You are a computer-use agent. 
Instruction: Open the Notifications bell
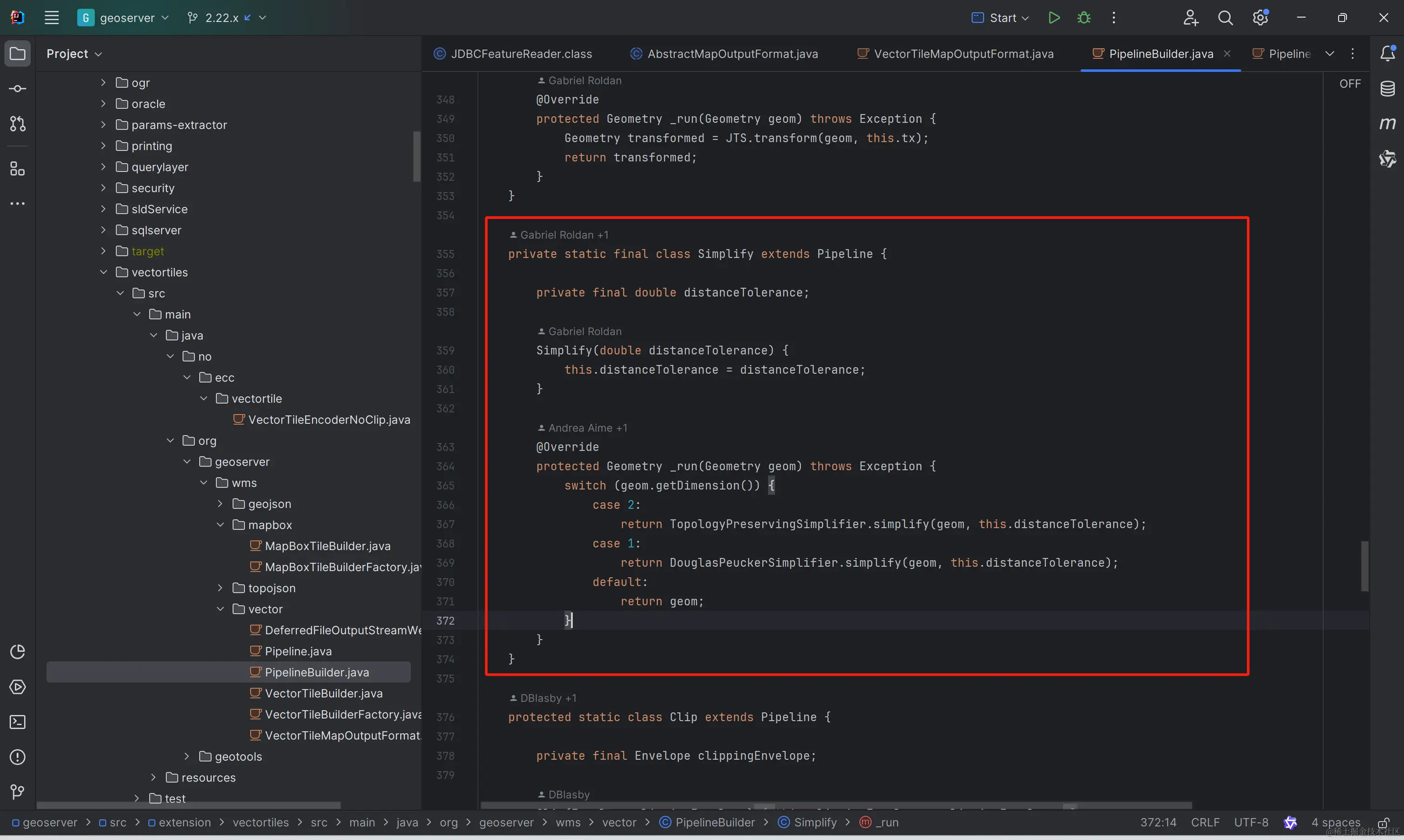(1388, 53)
